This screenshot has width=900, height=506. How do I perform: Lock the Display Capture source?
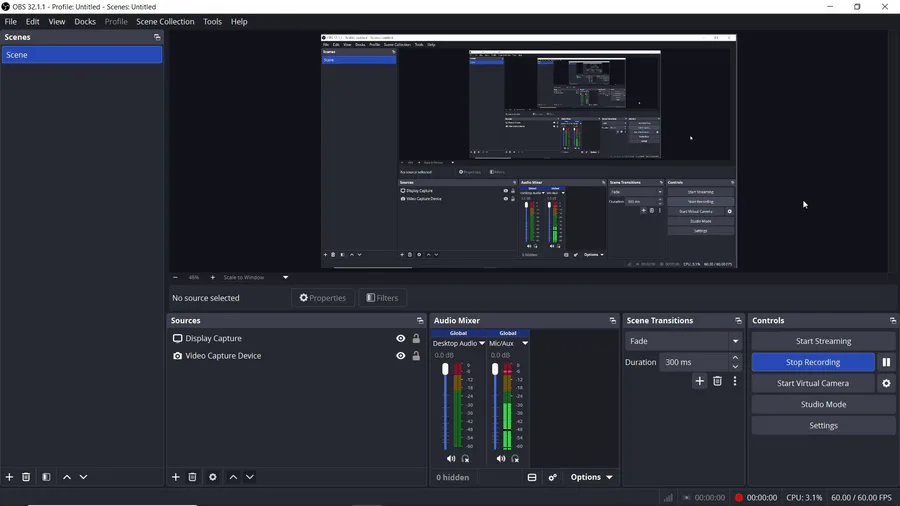pyautogui.click(x=416, y=338)
